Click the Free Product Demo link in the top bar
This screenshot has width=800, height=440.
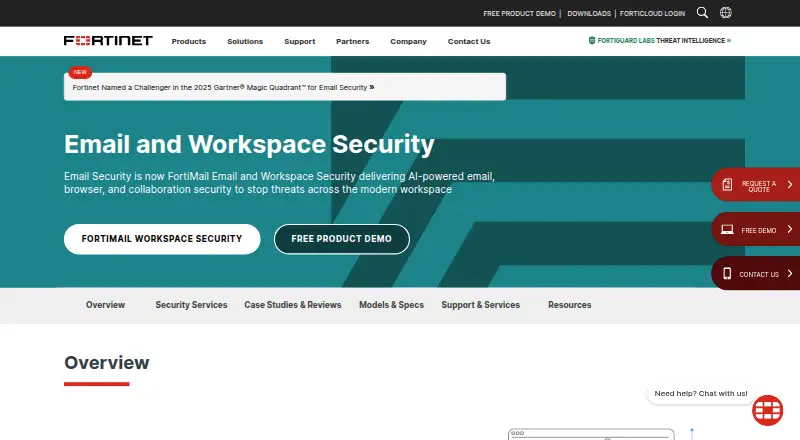click(519, 14)
